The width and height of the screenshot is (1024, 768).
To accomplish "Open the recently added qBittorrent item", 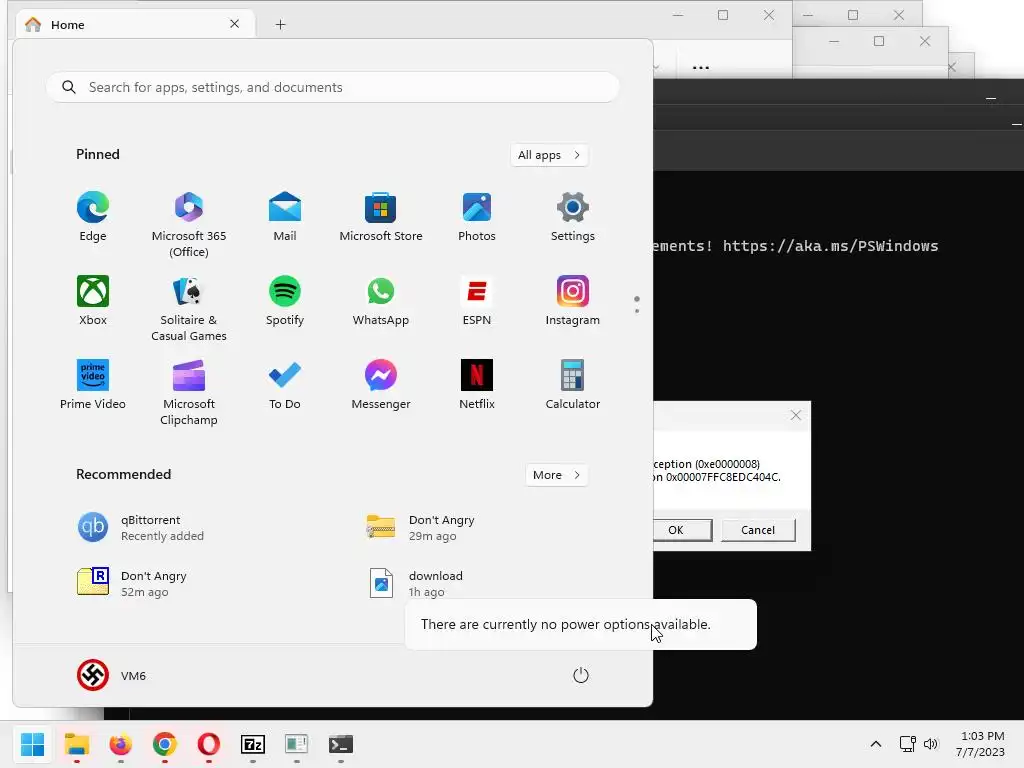I will point(141,528).
